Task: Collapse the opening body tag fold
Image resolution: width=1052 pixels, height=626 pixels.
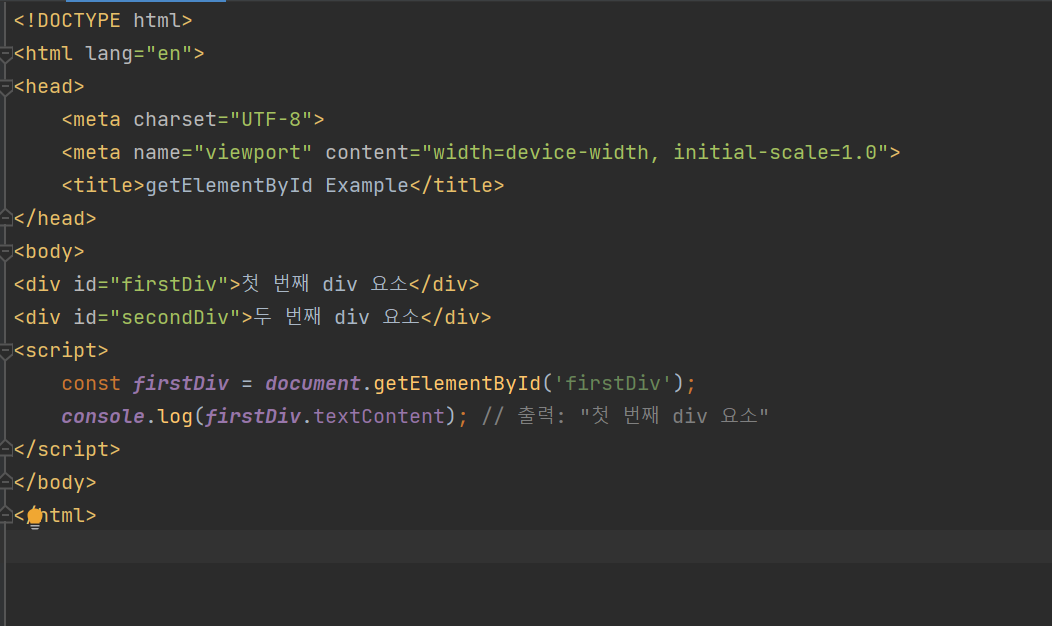Action: [x=6, y=252]
